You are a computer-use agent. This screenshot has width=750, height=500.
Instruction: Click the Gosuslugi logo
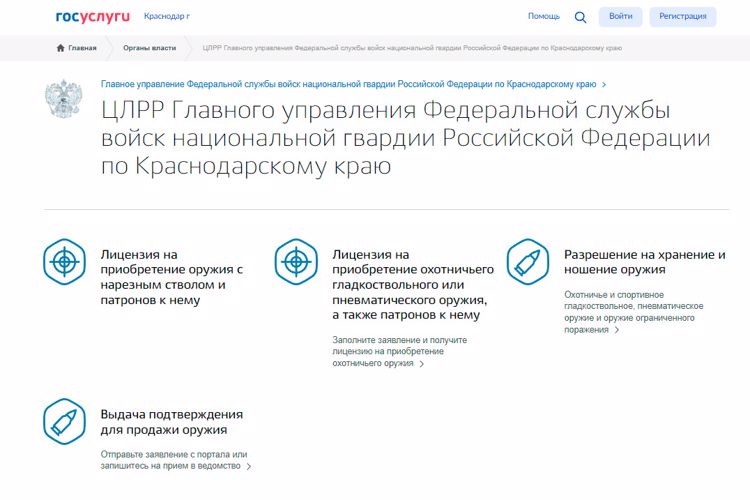(92, 17)
